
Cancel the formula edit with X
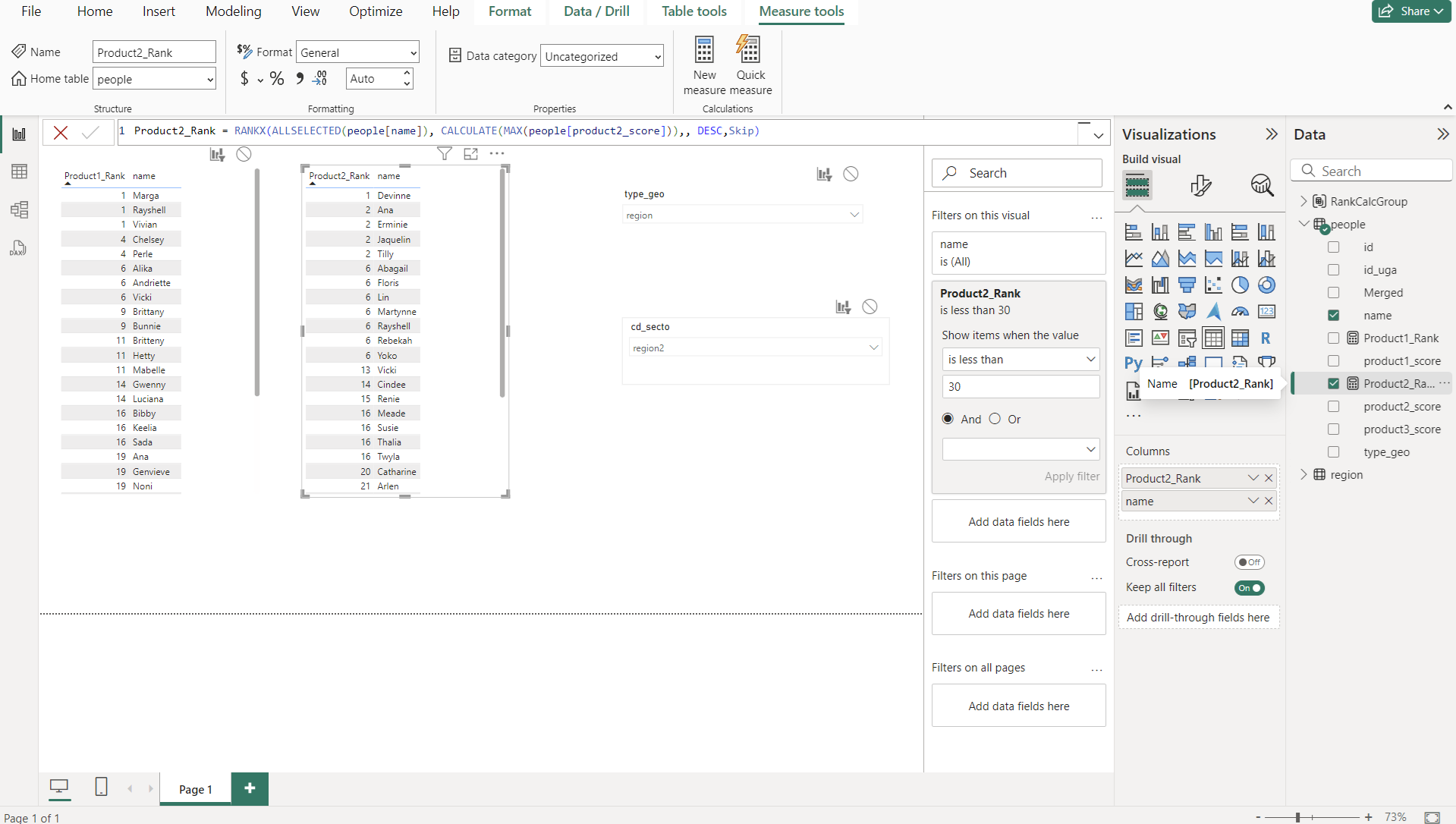tap(61, 133)
